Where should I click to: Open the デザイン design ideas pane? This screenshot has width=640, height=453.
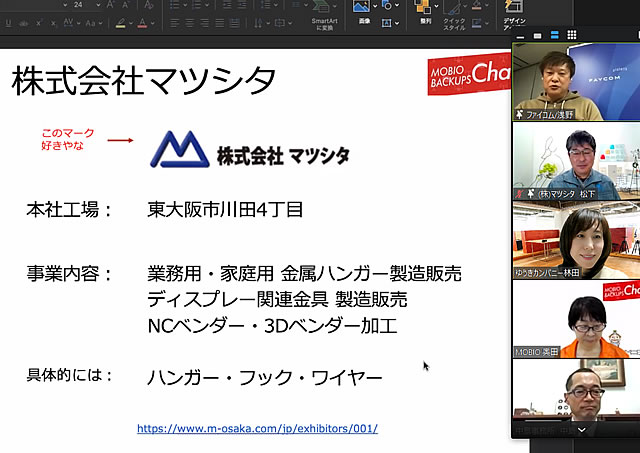(x=514, y=16)
